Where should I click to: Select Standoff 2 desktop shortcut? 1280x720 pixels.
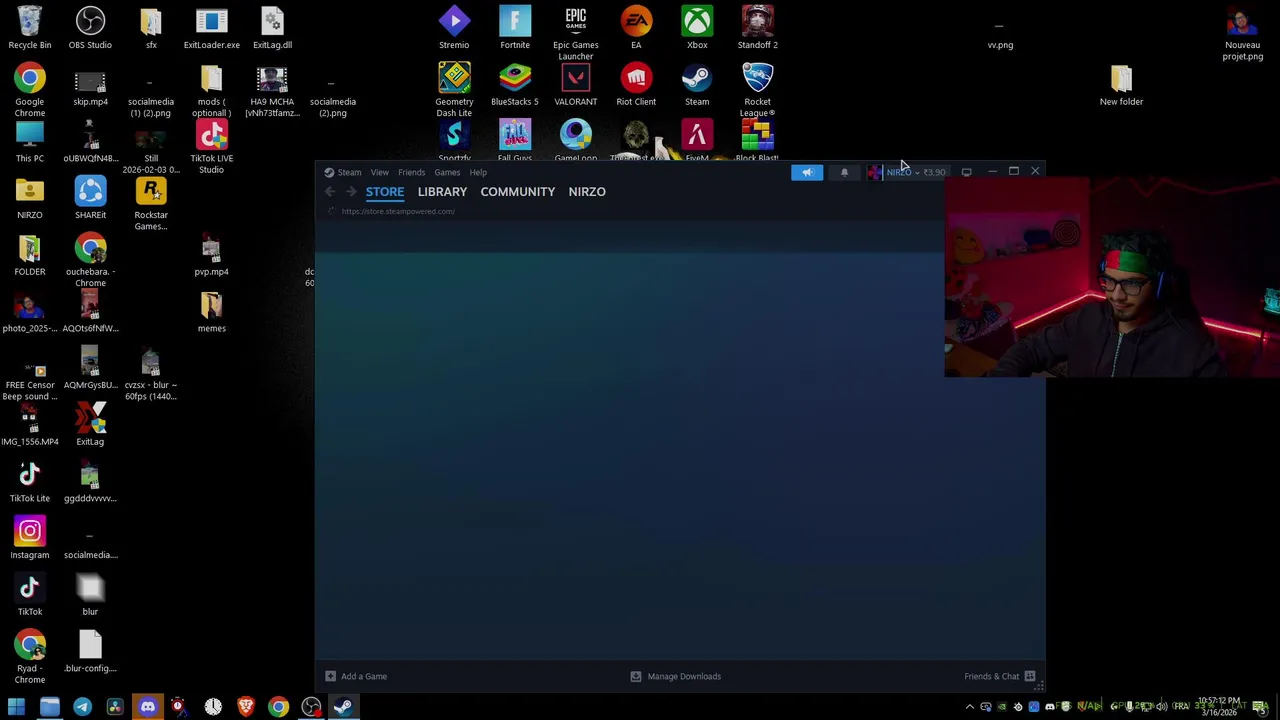pyautogui.click(x=757, y=28)
